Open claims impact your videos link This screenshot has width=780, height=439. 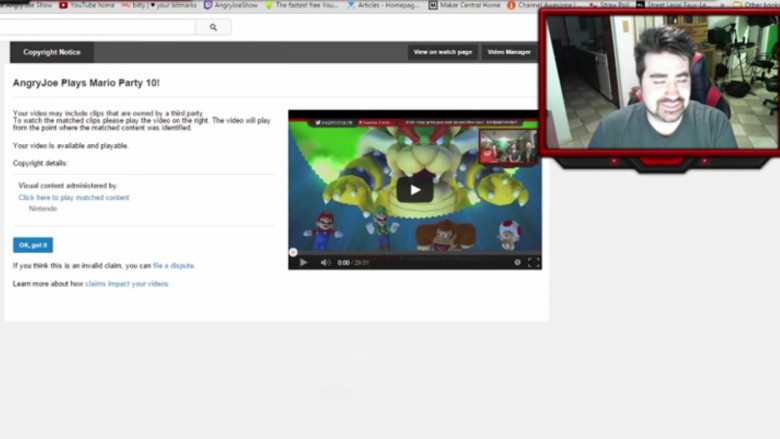(127, 284)
